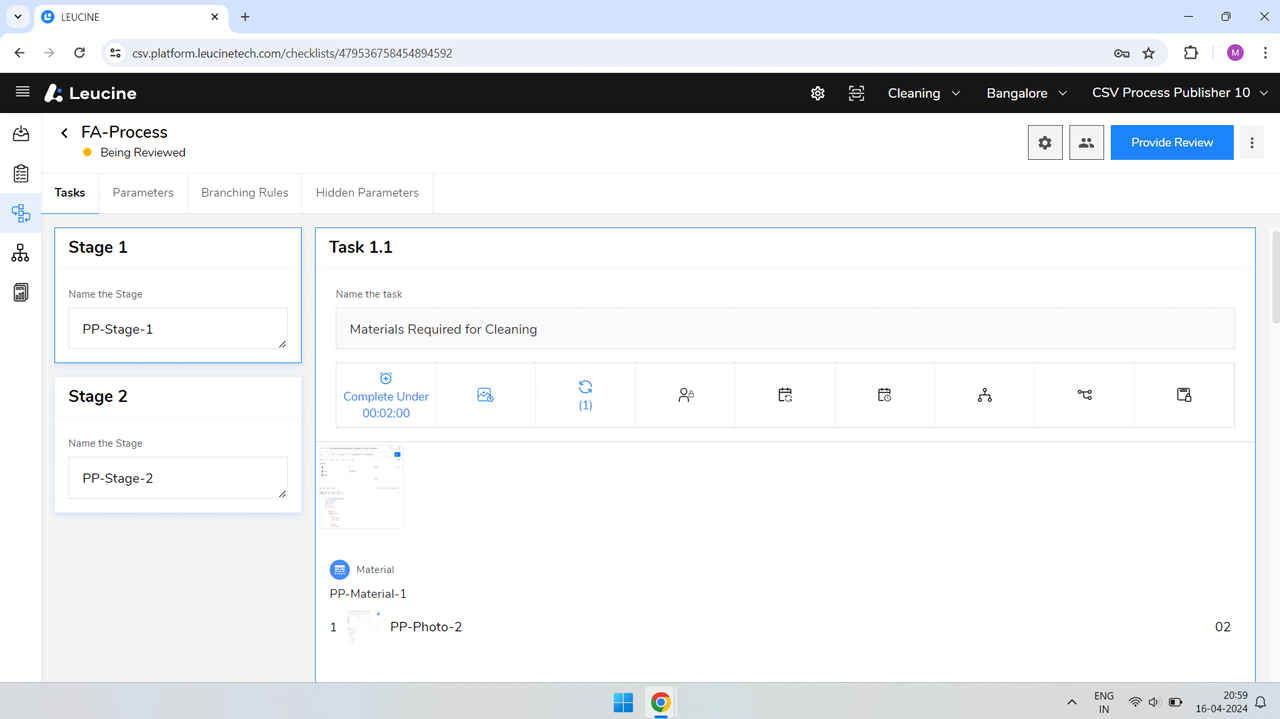Open the Hidden Parameters tab

[367, 193]
